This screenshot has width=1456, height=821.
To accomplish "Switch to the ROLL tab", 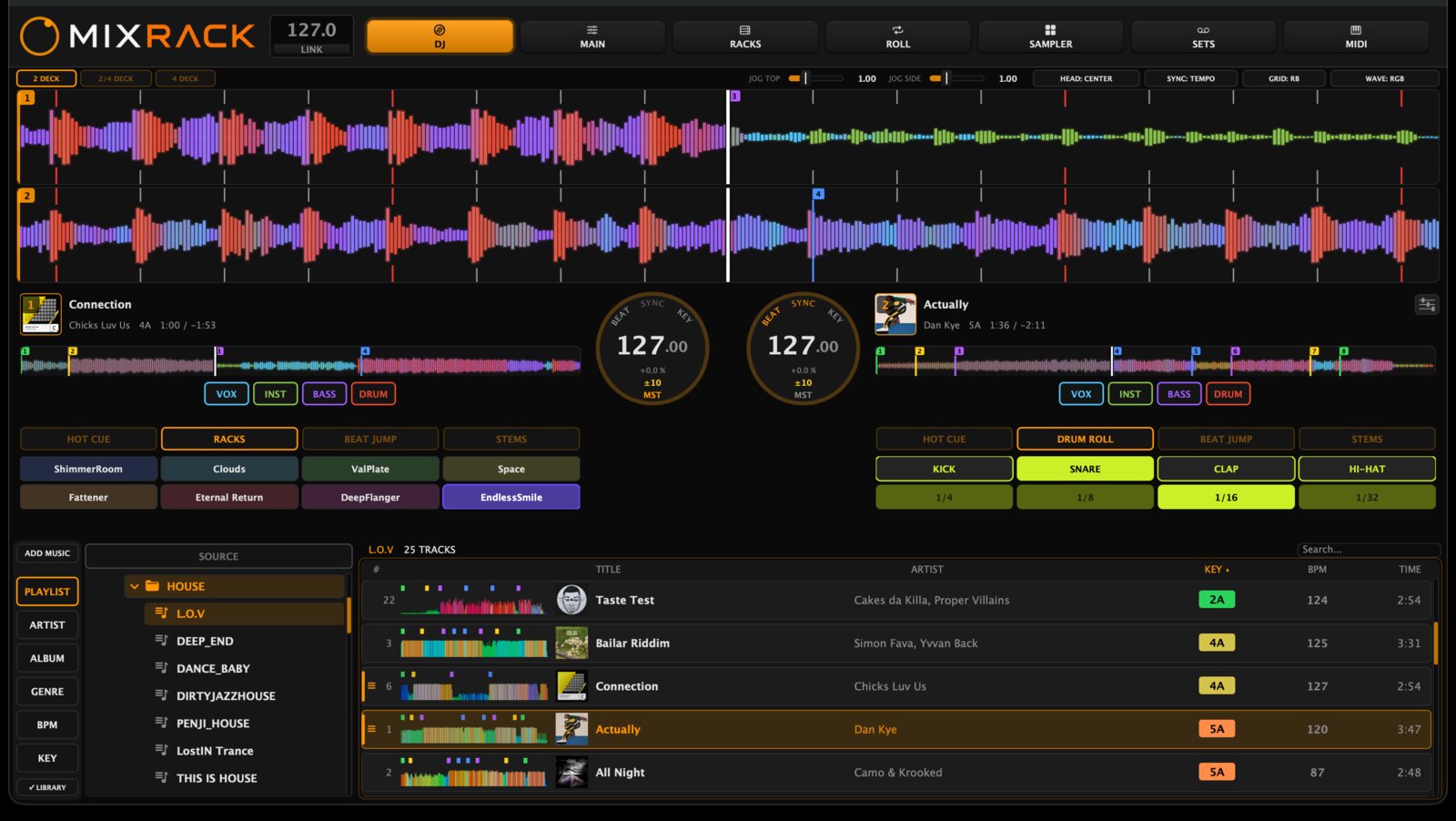I will click(x=898, y=36).
